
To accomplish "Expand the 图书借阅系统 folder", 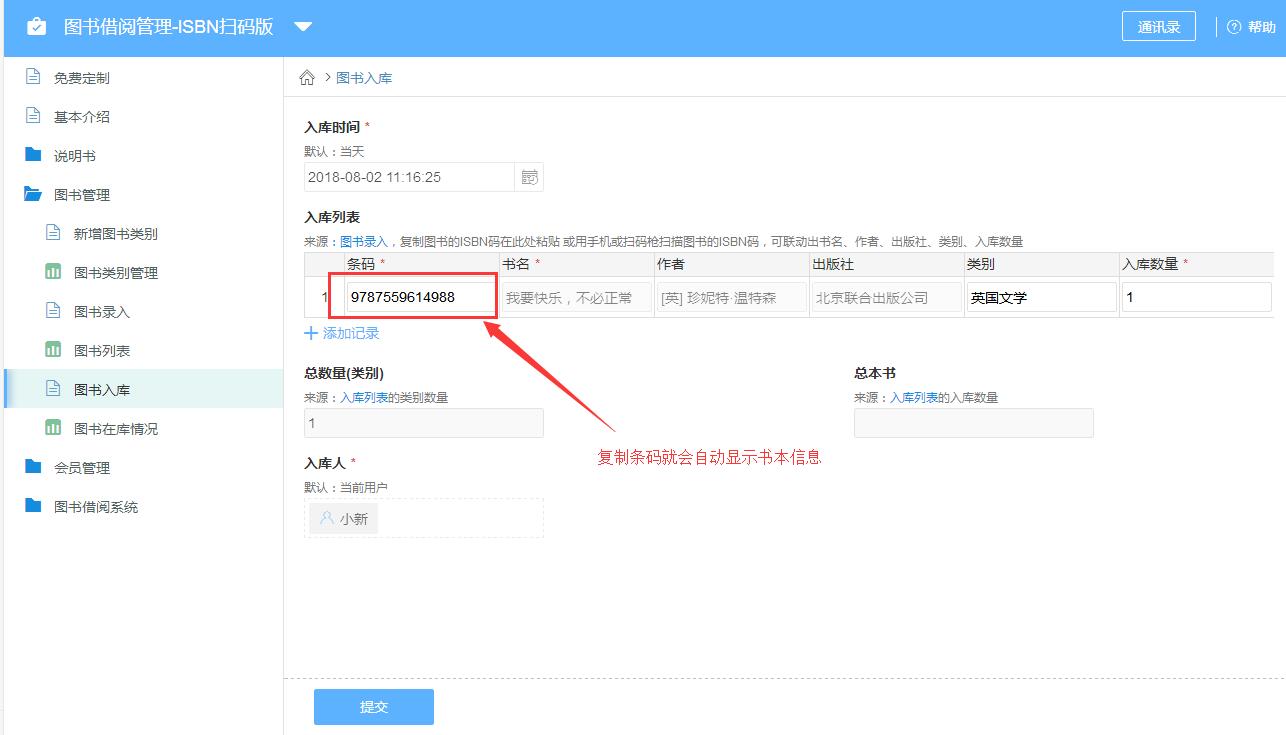I will [96, 507].
